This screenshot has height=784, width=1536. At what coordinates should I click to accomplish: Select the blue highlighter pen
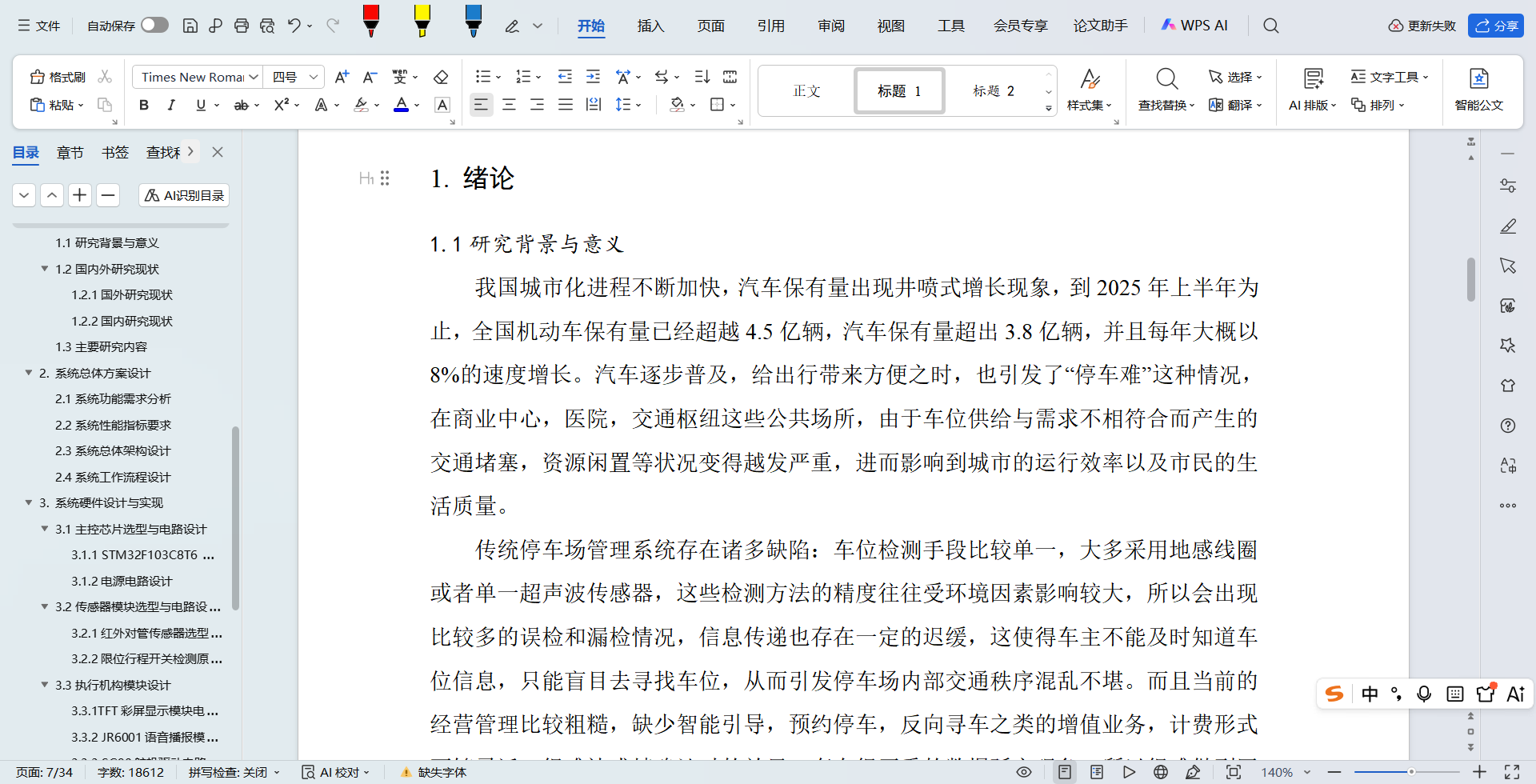coord(474,21)
